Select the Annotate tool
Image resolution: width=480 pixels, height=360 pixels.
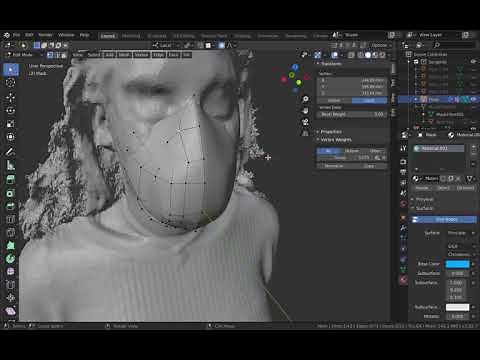(x=11, y=152)
